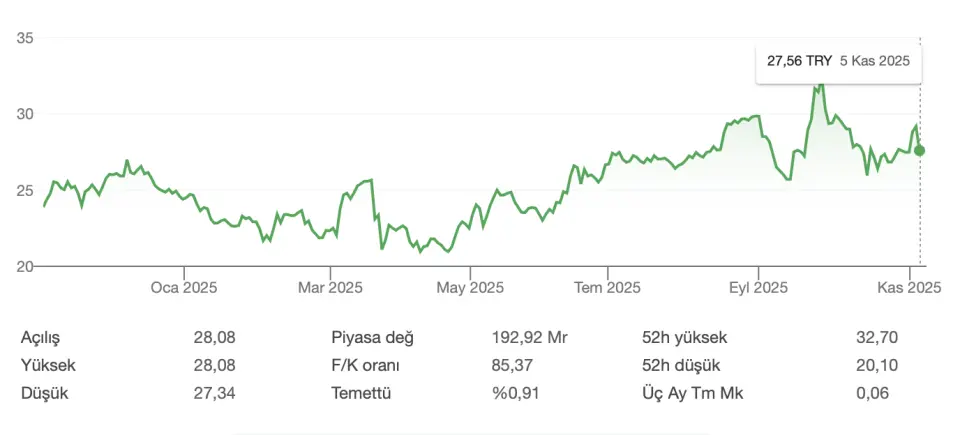Click the Açılış label
Viewport: 960px width, 435px height.
click(47, 338)
